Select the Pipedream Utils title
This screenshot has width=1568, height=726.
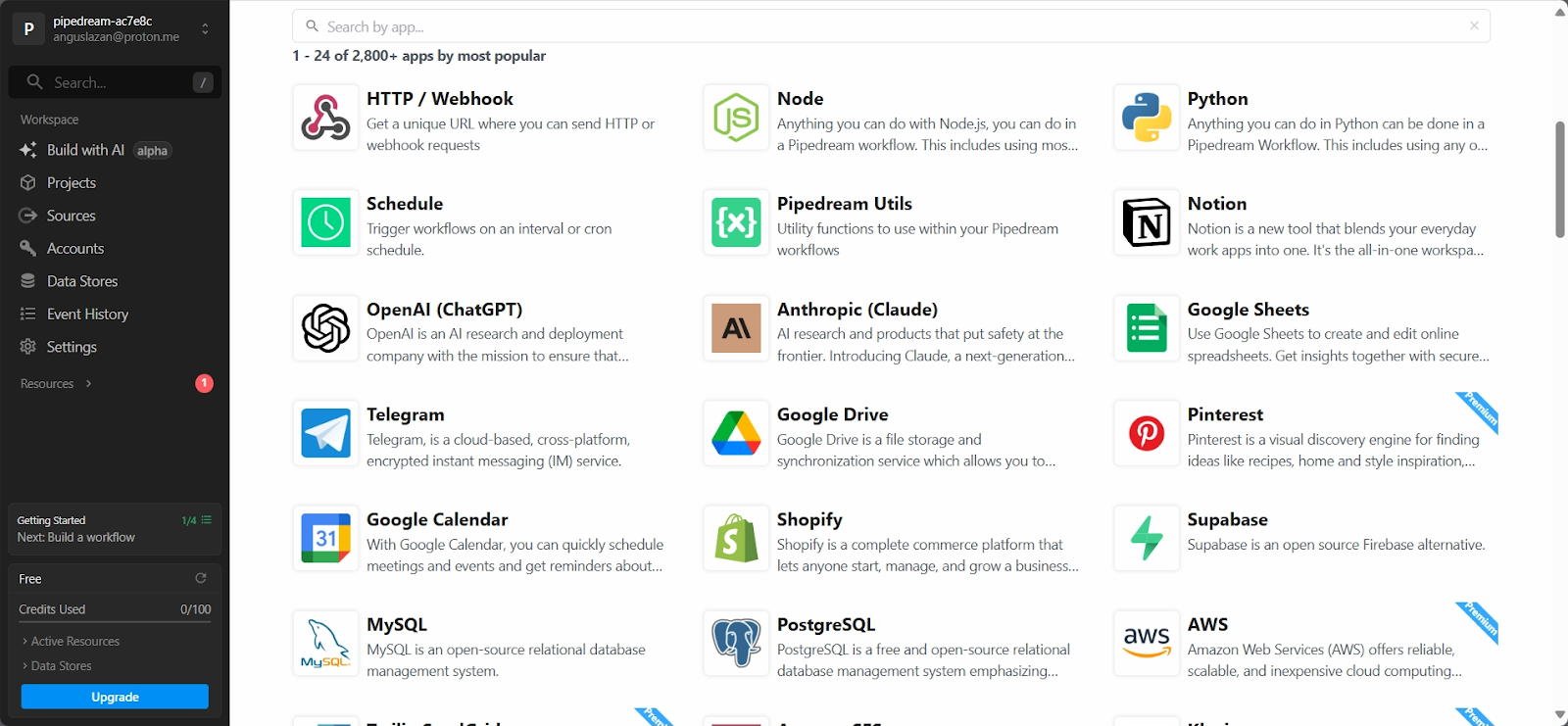845,204
